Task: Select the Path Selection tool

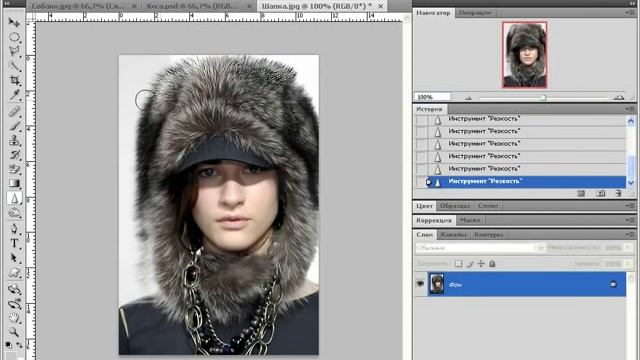Action: click(14, 258)
